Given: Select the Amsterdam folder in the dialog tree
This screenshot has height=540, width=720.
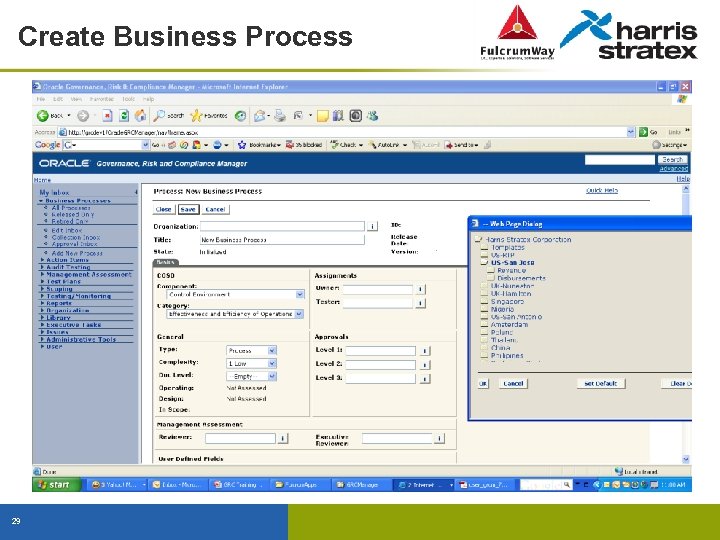Looking at the screenshot, I should (509, 325).
